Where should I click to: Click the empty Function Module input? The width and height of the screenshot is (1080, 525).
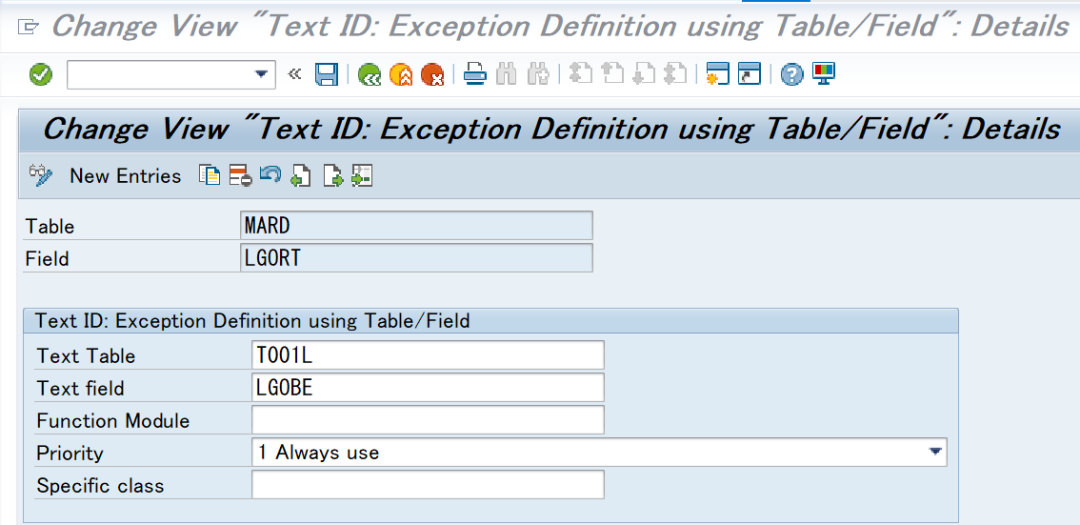[428, 420]
